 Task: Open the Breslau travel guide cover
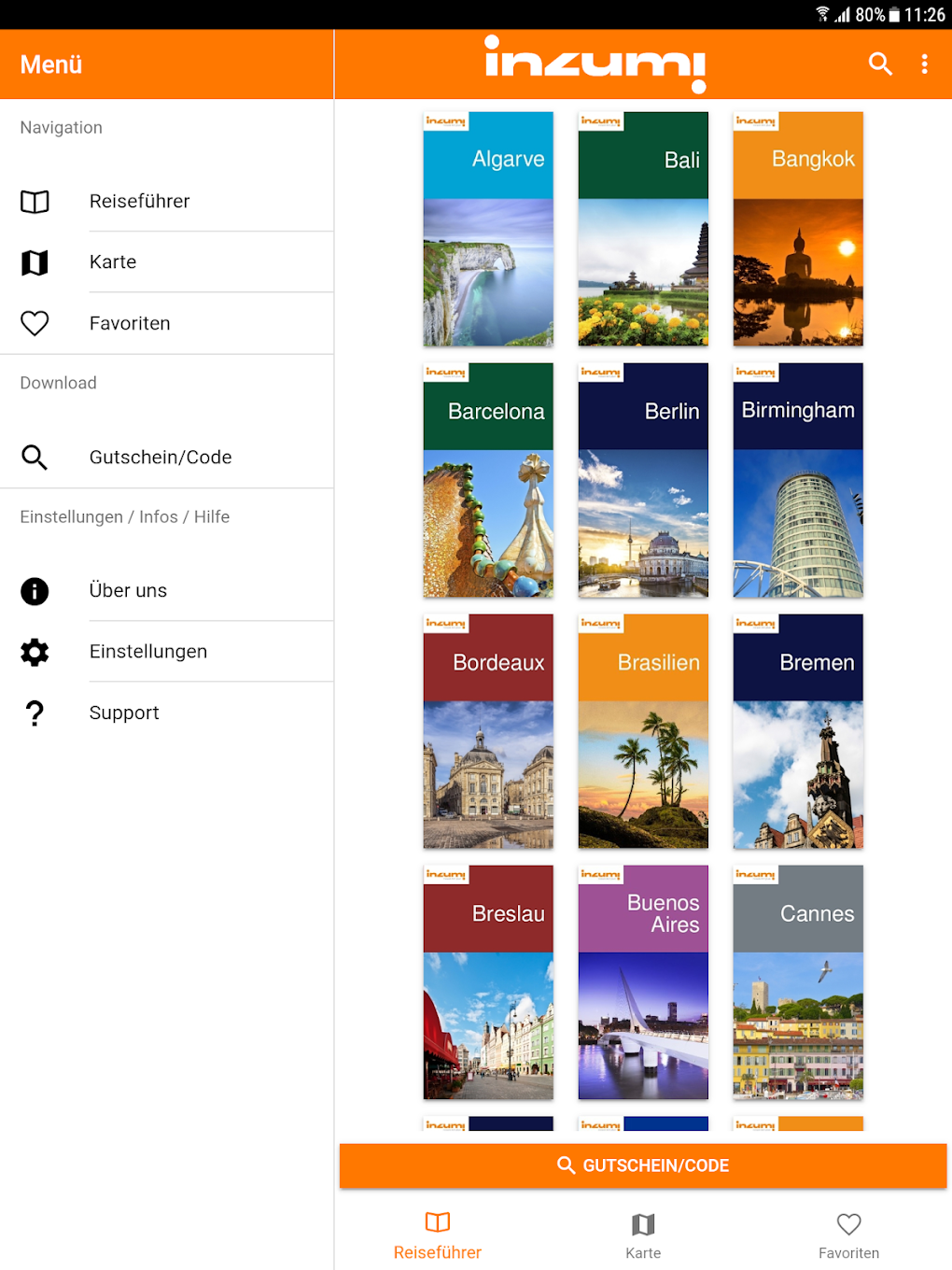tap(488, 982)
